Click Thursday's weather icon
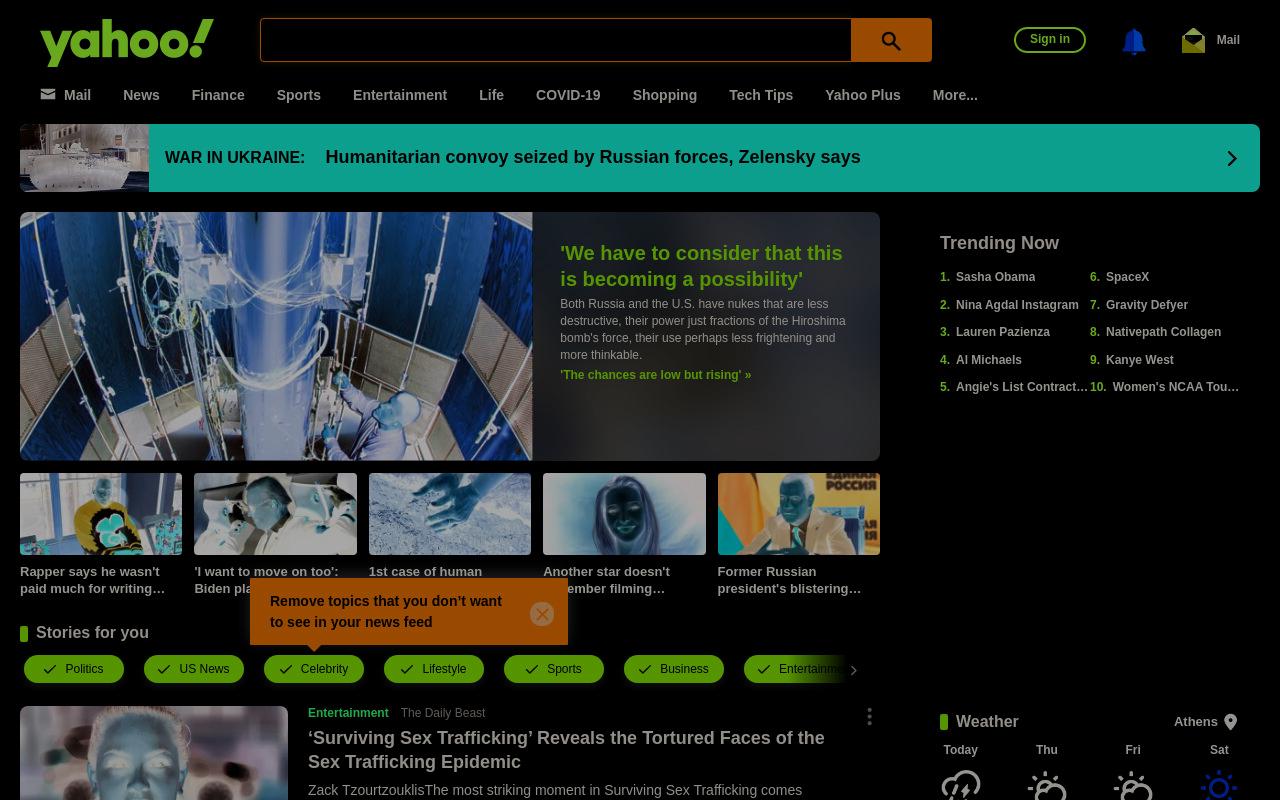1280x800 pixels. point(1047,786)
